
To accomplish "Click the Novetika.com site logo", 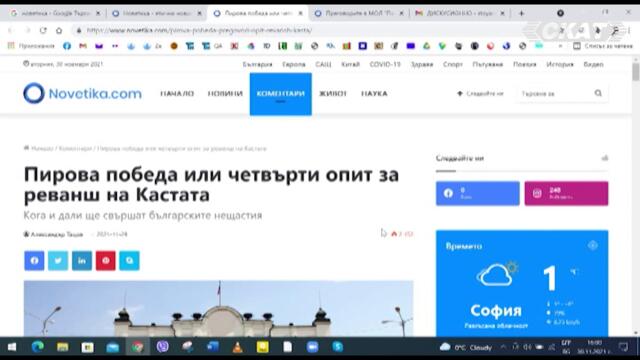I will point(82,93).
